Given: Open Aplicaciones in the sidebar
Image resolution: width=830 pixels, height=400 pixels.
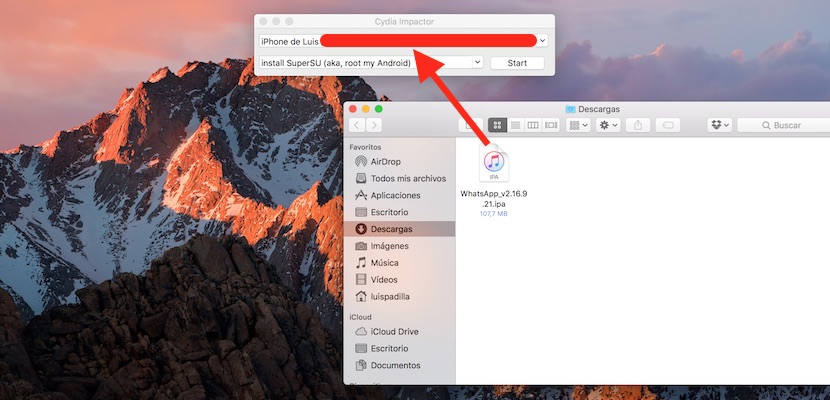Looking at the screenshot, I should (x=400, y=195).
